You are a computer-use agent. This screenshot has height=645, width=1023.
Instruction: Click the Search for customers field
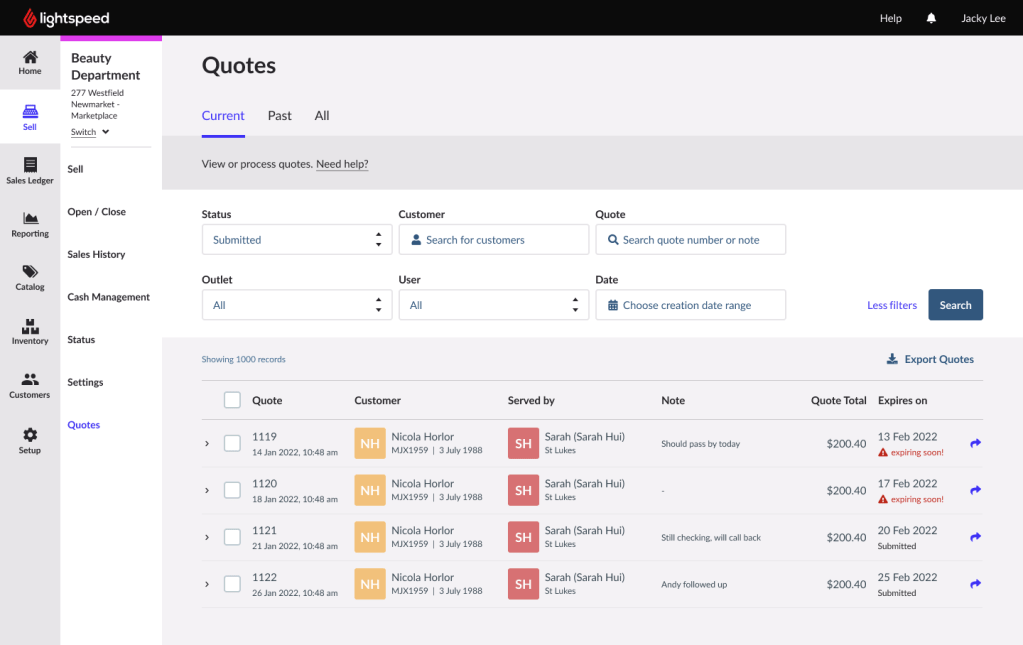[493, 240]
